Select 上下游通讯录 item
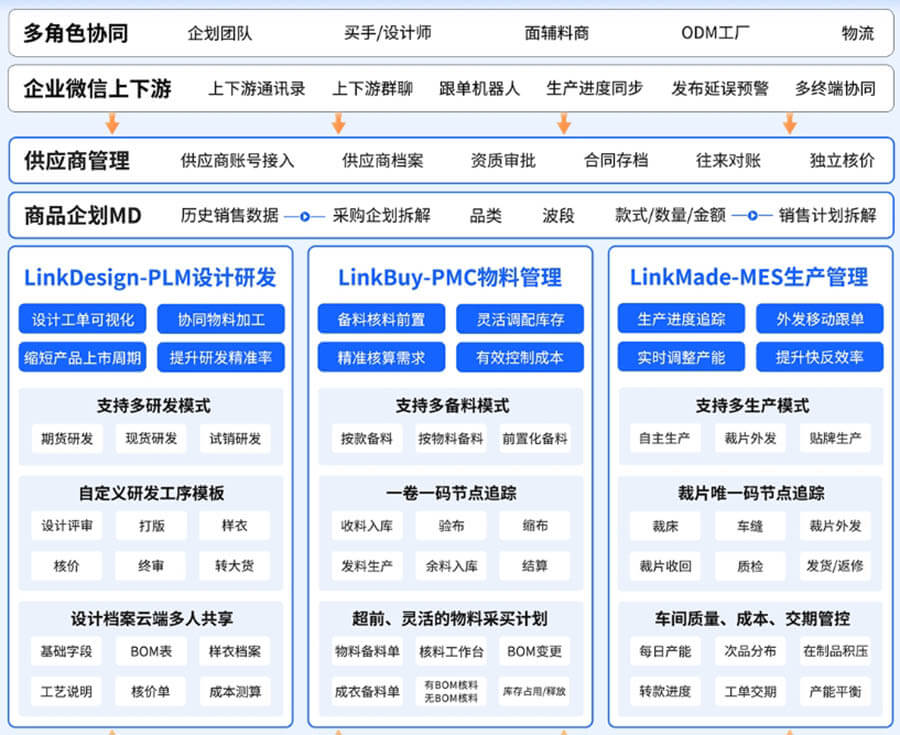The width and height of the screenshot is (900, 735). click(x=257, y=89)
